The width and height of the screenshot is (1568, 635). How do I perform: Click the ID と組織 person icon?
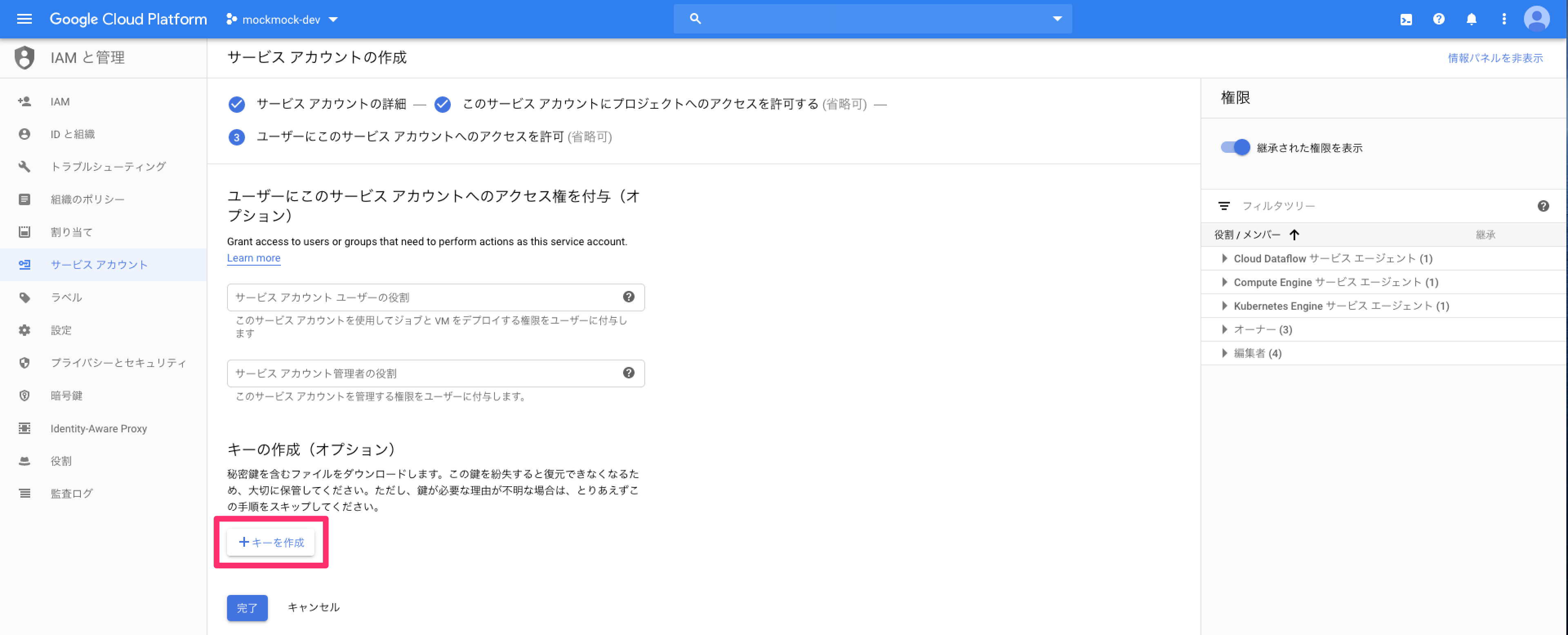click(24, 134)
